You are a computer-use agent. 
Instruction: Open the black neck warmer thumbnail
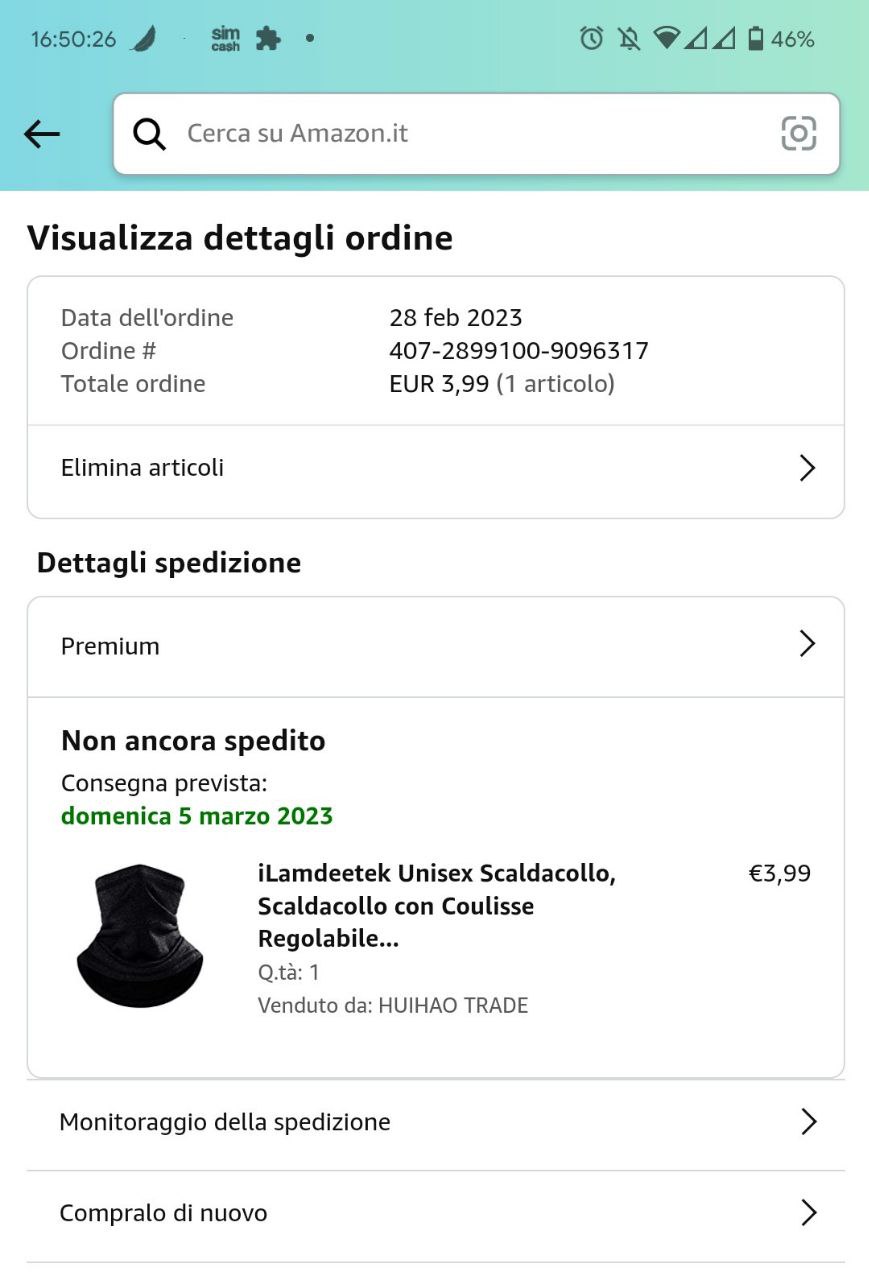point(140,935)
